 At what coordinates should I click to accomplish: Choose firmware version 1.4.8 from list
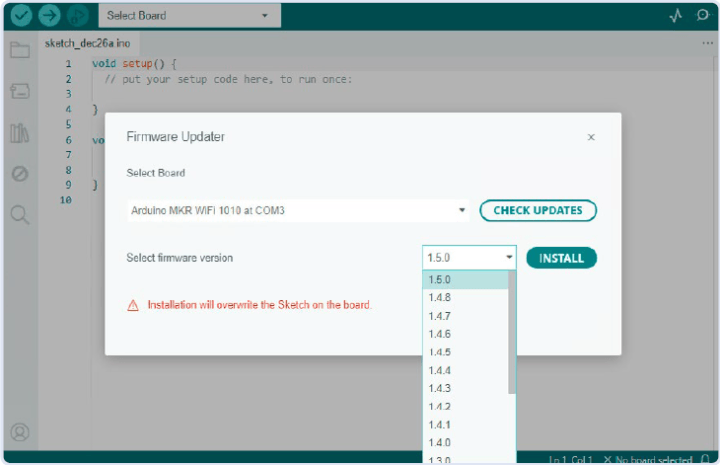point(440,298)
